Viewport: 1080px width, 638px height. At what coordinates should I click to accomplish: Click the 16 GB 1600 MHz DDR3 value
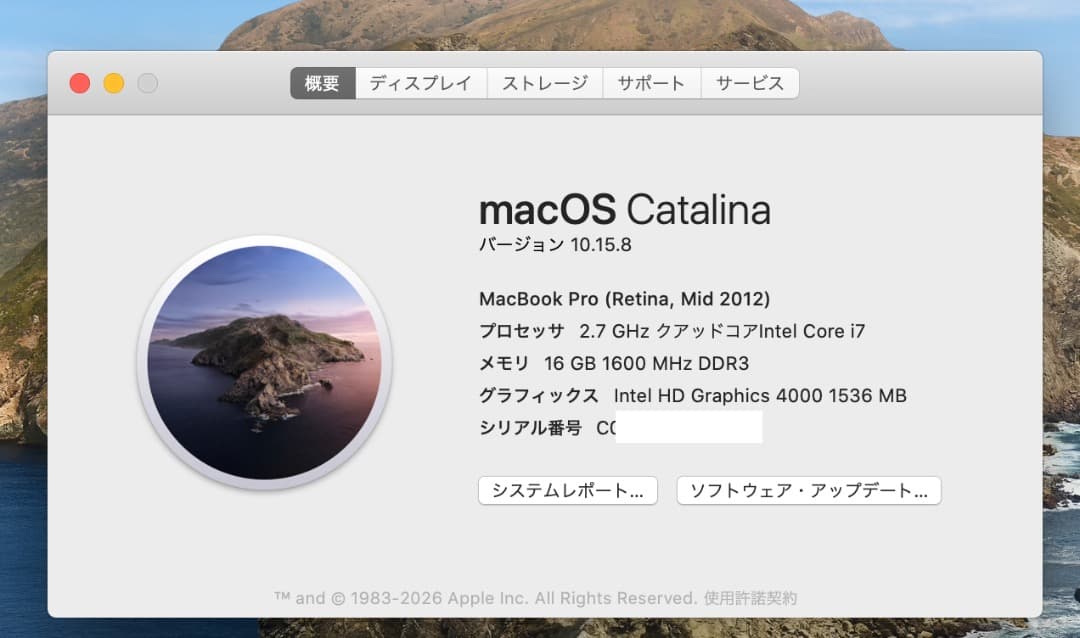click(x=646, y=363)
